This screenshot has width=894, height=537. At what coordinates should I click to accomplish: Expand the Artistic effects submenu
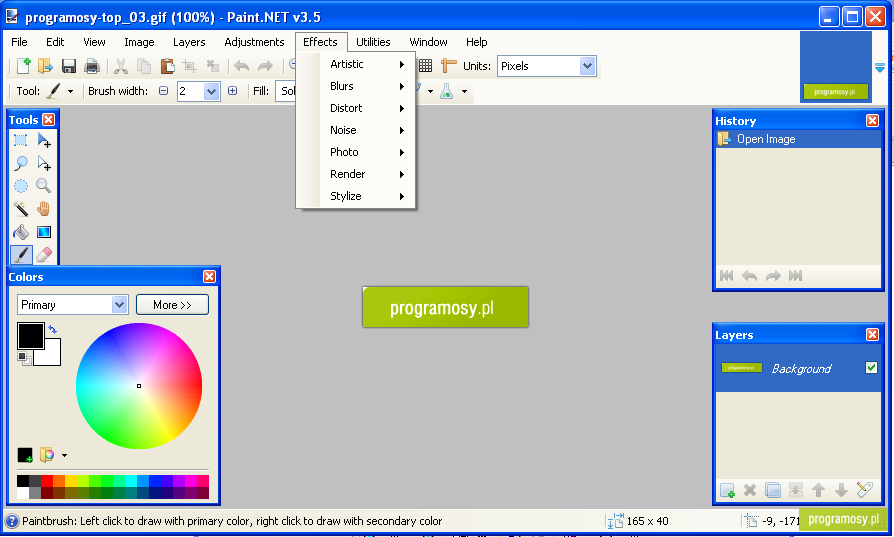tap(367, 64)
